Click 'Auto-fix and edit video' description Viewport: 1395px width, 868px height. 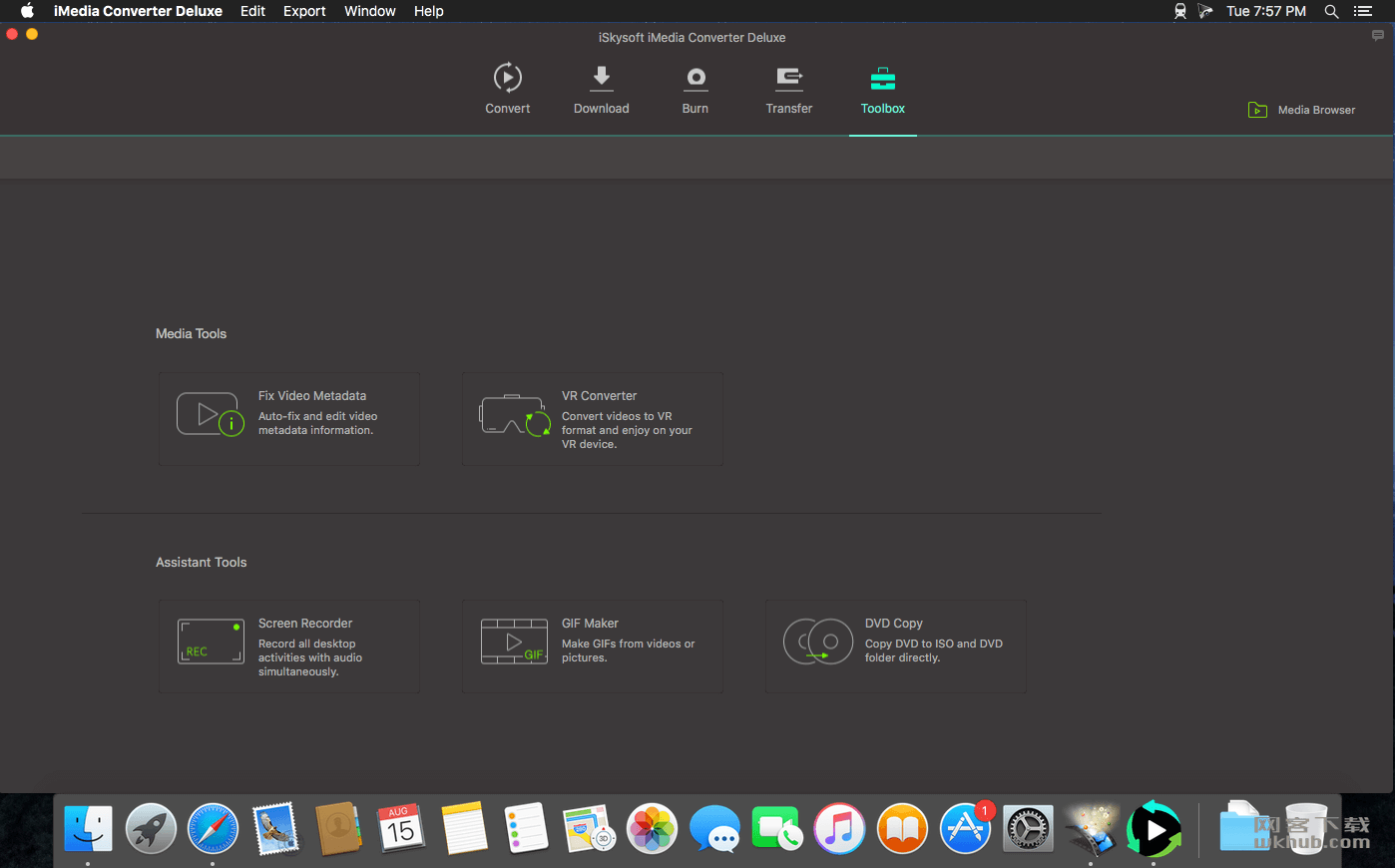[x=317, y=416]
